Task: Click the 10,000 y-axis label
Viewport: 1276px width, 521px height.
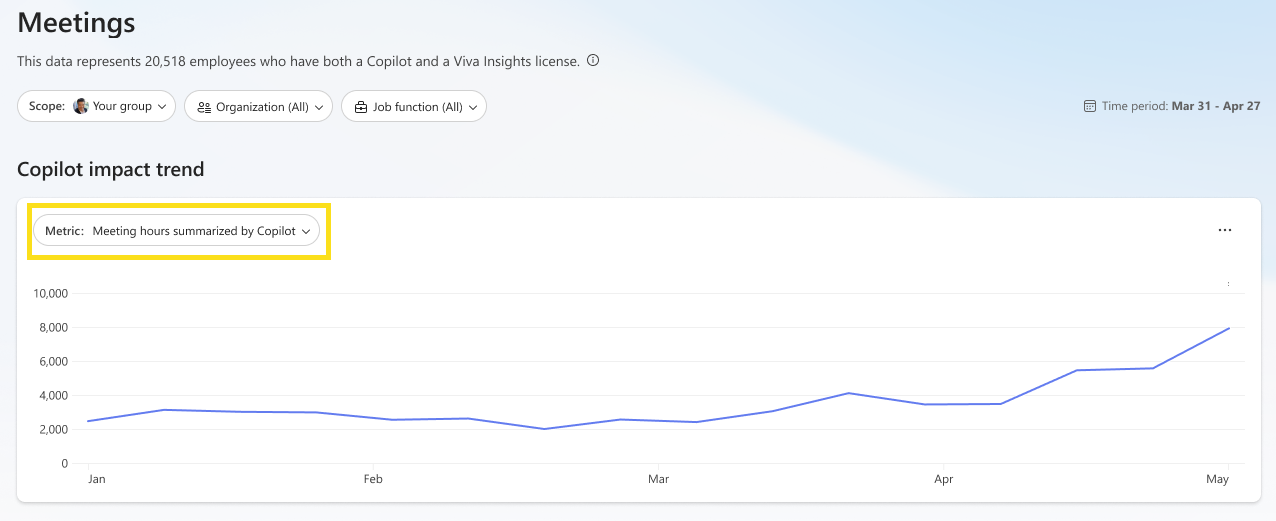Action: (x=50, y=293)
